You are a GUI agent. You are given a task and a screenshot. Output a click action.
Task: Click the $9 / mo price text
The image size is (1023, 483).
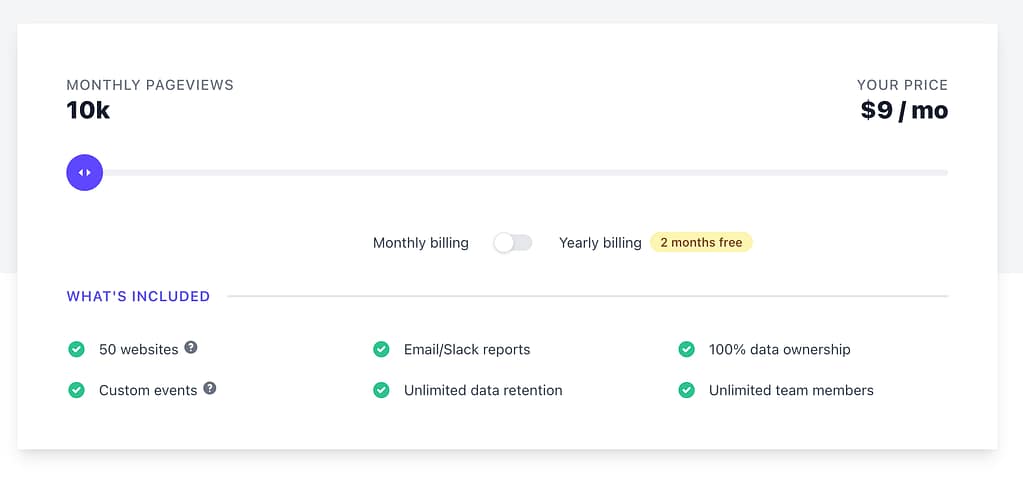pos(904,110)
